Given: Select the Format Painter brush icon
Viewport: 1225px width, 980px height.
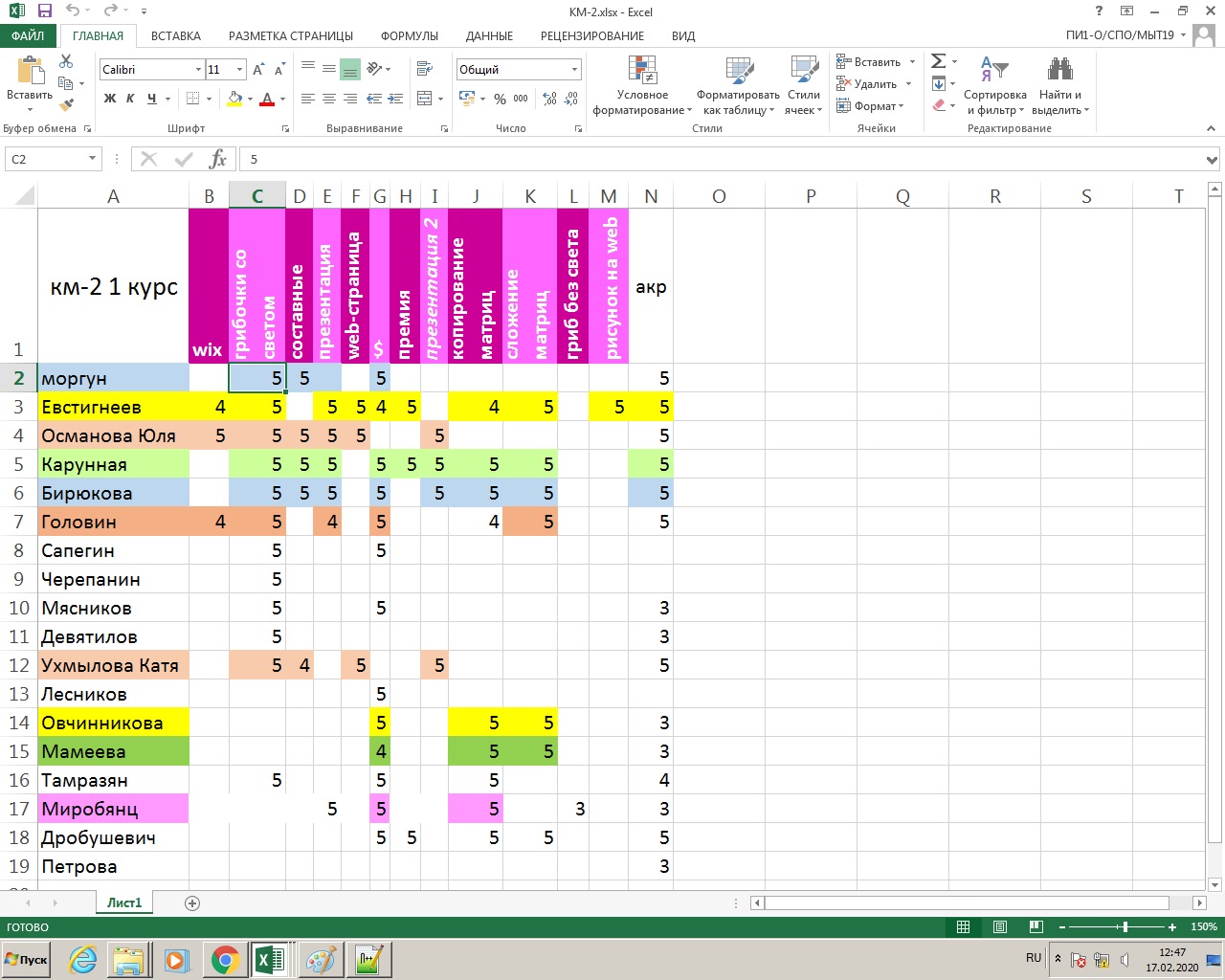Looking at the screenshot, I should tap(66, 105).
